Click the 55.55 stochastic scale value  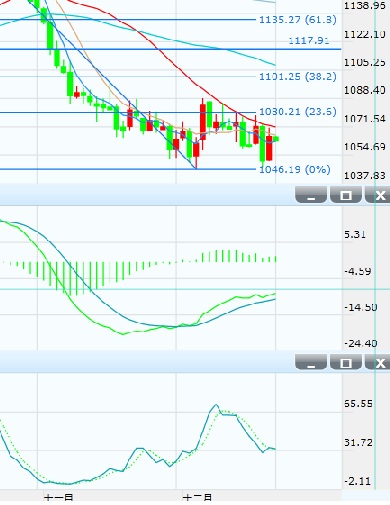(x=358, y=403)
